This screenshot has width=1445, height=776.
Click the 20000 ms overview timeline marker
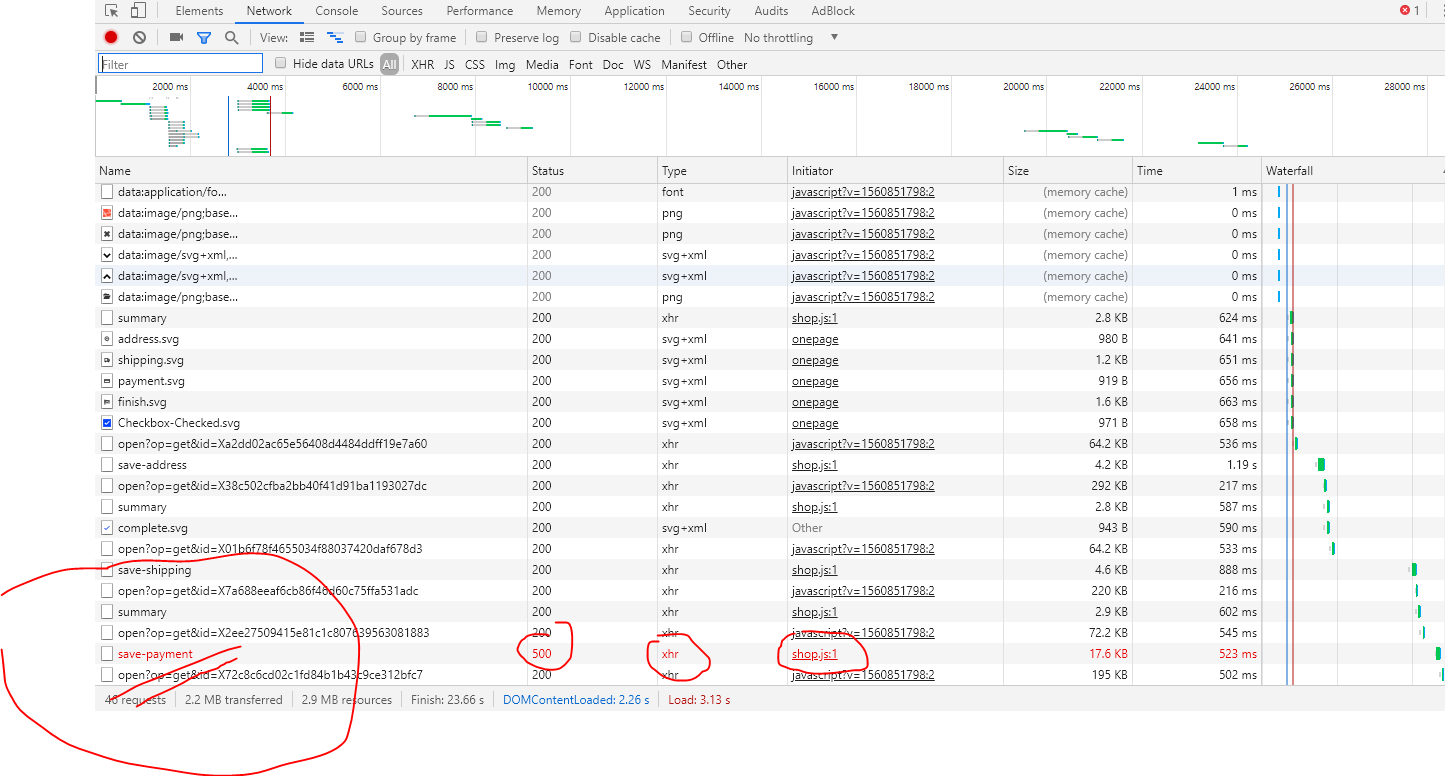pyautogui.click(x=1023, y=87)
